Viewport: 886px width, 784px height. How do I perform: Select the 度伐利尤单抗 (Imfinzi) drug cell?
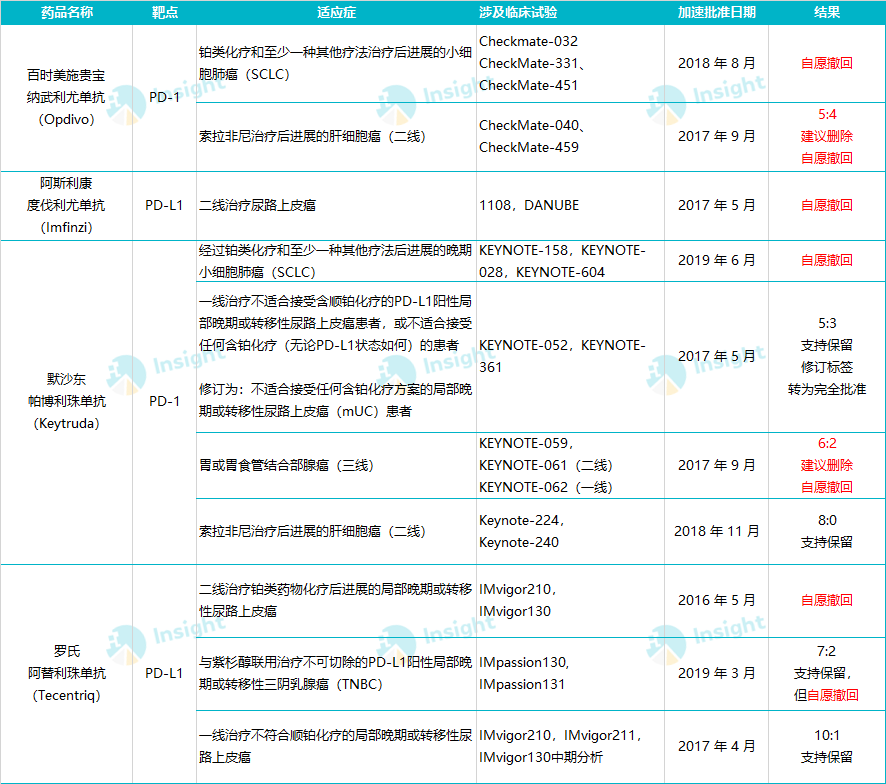67,206
